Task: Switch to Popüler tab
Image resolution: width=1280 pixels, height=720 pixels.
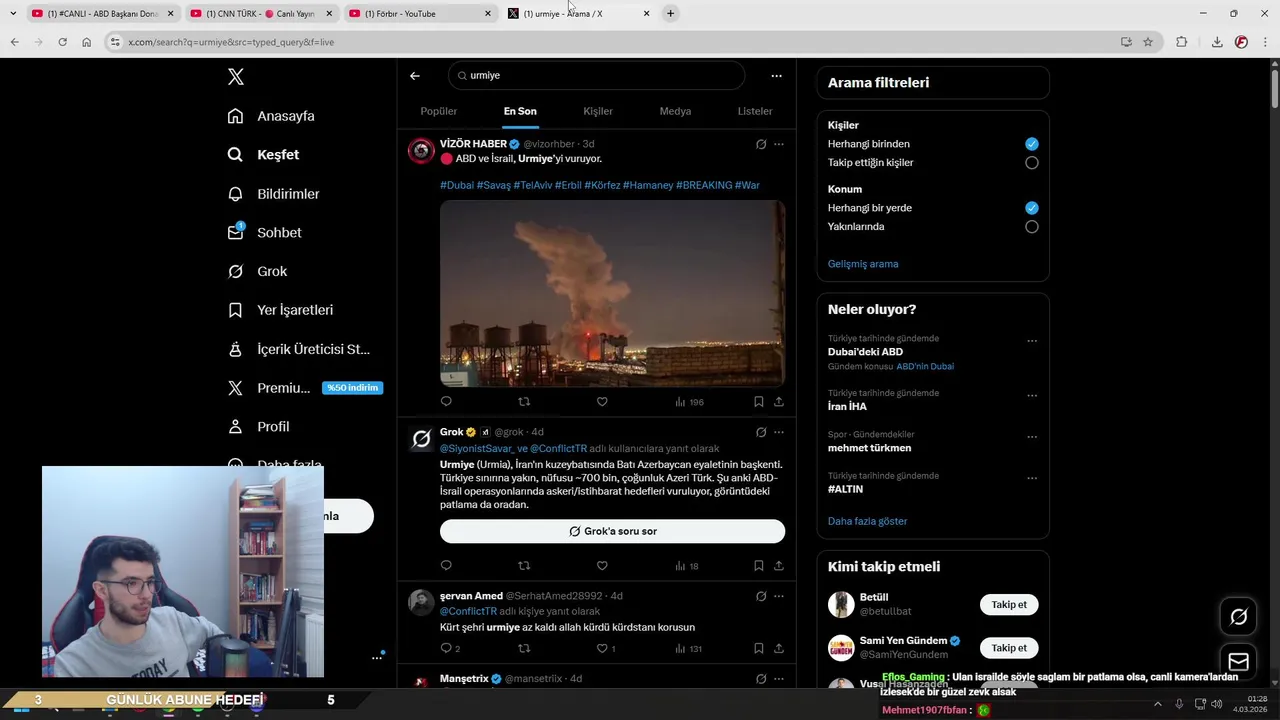Action: pyautogui.click(x=438, y=111)
